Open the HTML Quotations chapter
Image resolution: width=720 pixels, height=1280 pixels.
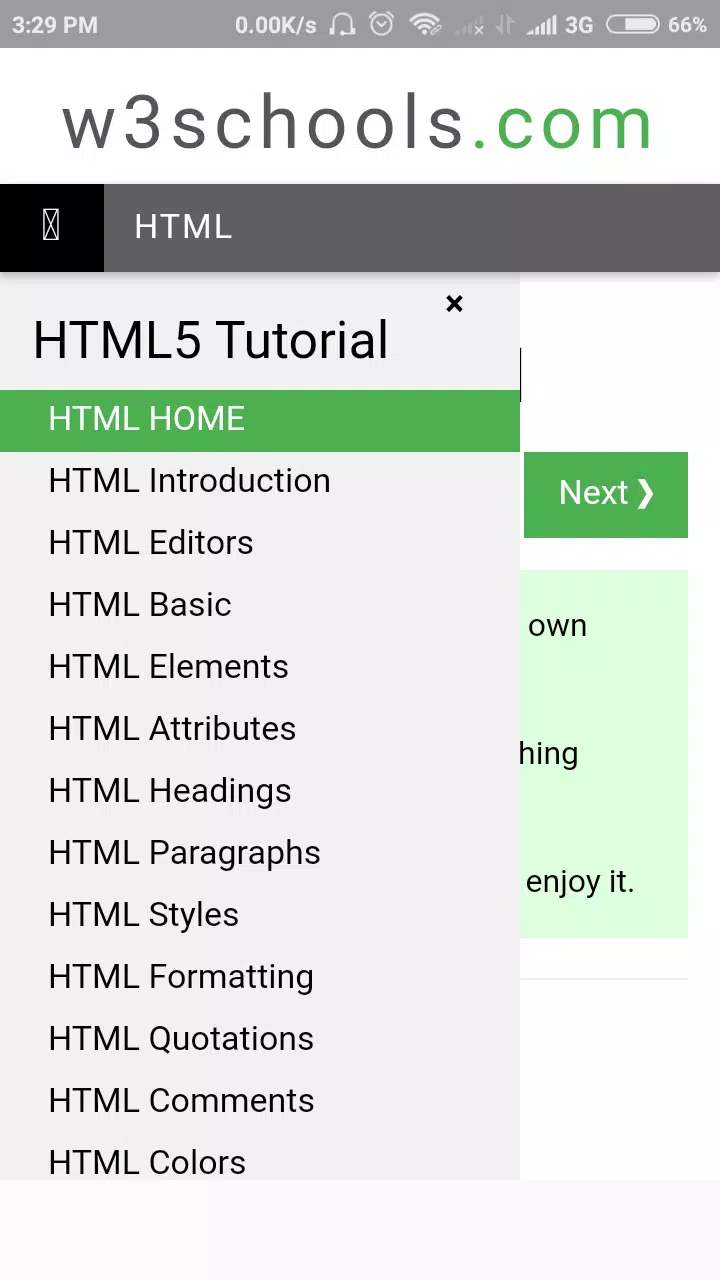pos(260,1040)
